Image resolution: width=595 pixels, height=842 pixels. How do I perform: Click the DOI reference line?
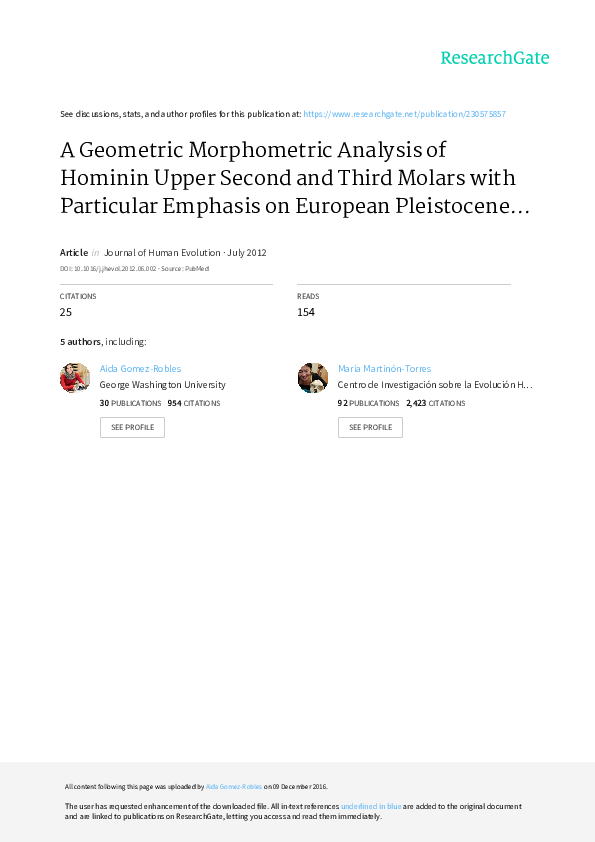(134, 268)
